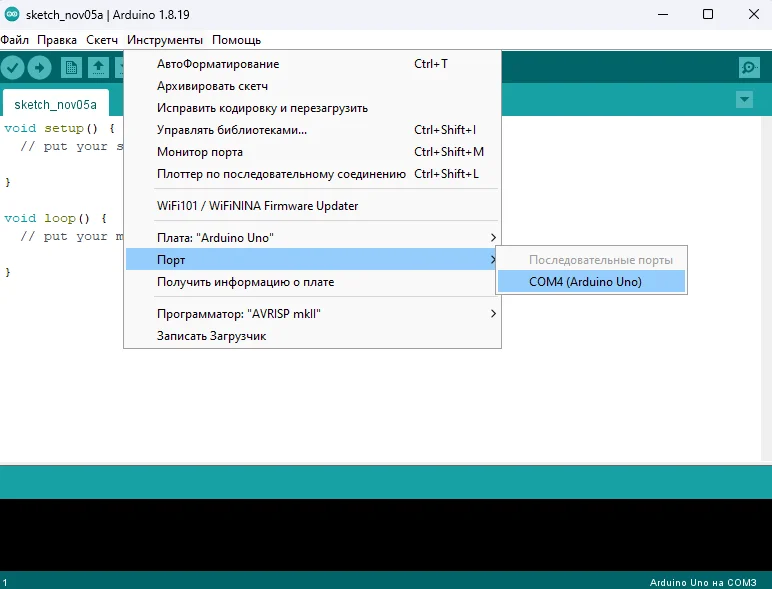Open the Скетч menu
The width and height of the screenshot is (772, 589).
point(102,40)
